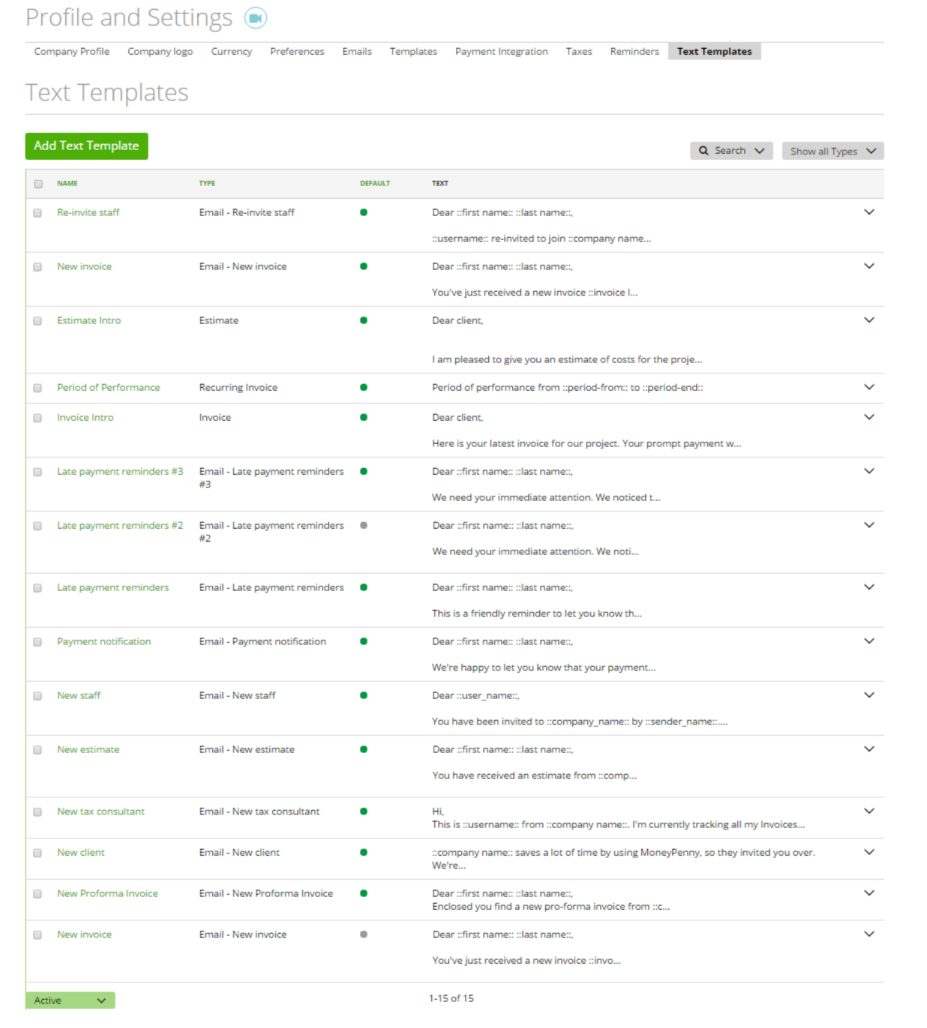Expand the New client template row
The image size is (927, 1028).
[x=869, y=852]
